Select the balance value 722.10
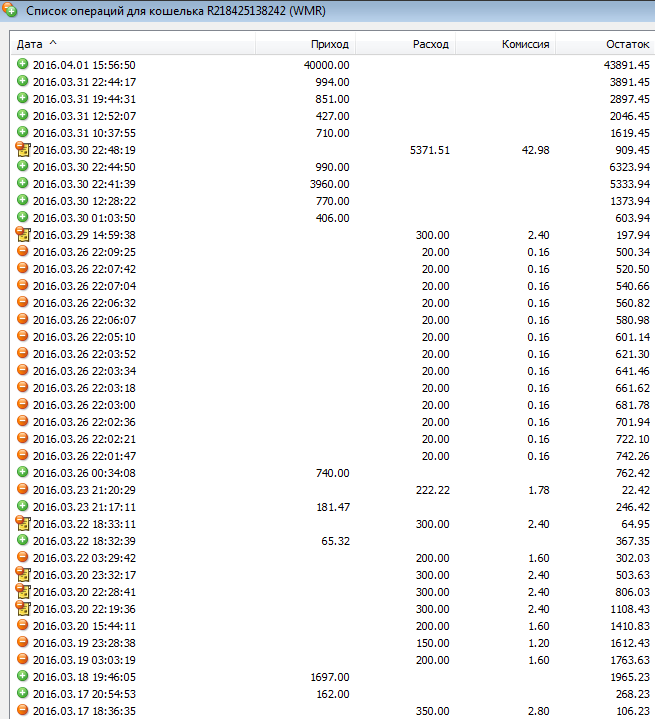This screenshot has height=719, width=655. tap(633, 439)
